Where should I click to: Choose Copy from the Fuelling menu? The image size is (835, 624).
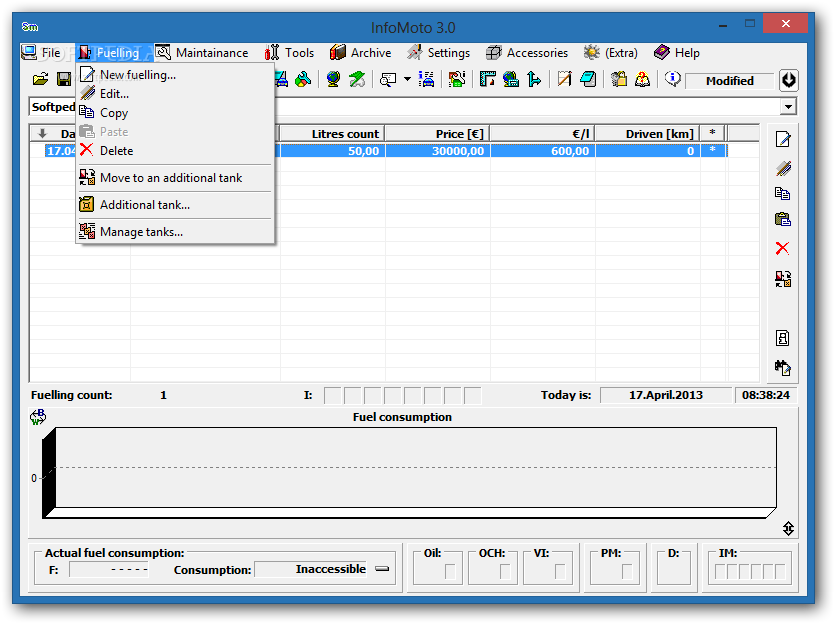[175, 113]
